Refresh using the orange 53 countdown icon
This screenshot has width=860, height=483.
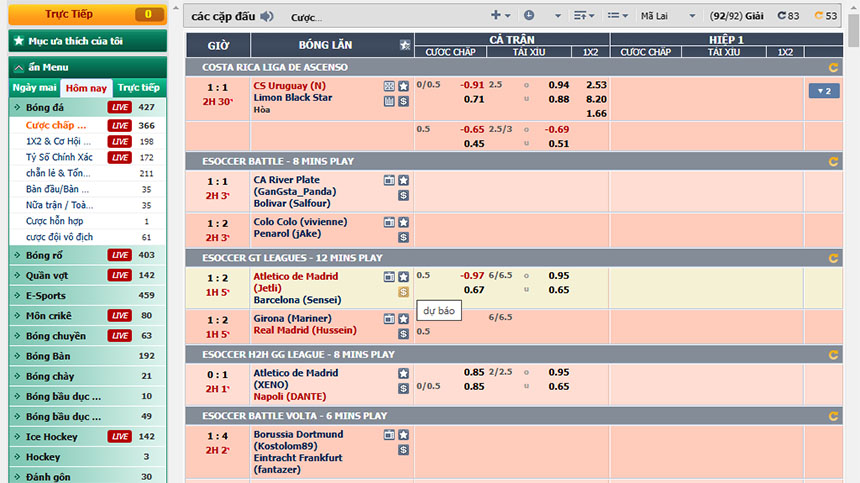pyautogui.click(x=825, y=16)
